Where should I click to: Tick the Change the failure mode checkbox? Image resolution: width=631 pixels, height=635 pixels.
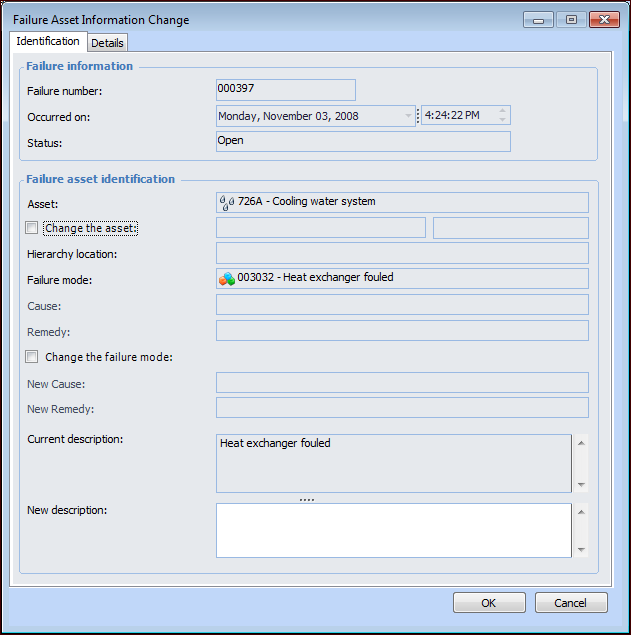coord(32,357)
